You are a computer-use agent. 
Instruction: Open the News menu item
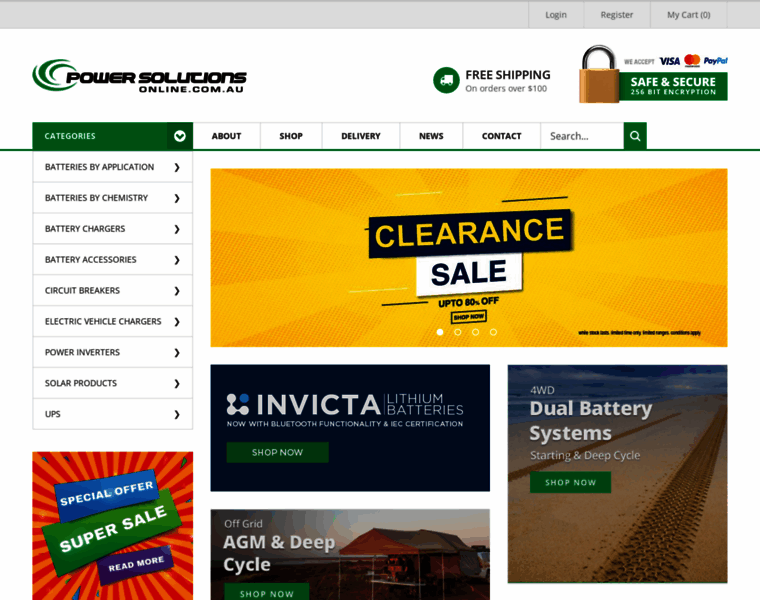point(431,136)
